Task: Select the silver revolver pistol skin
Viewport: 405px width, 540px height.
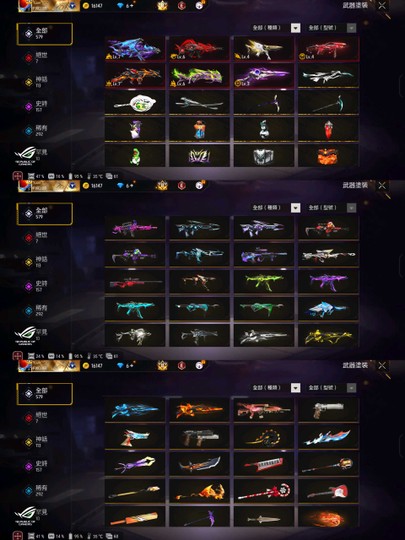Action: pyautogui.click(x=328, y=410)
